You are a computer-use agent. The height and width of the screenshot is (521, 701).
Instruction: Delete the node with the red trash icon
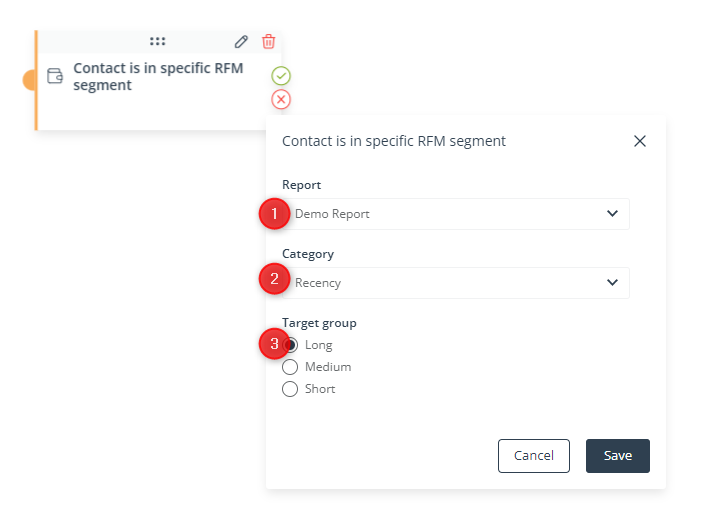coord(268,41)
